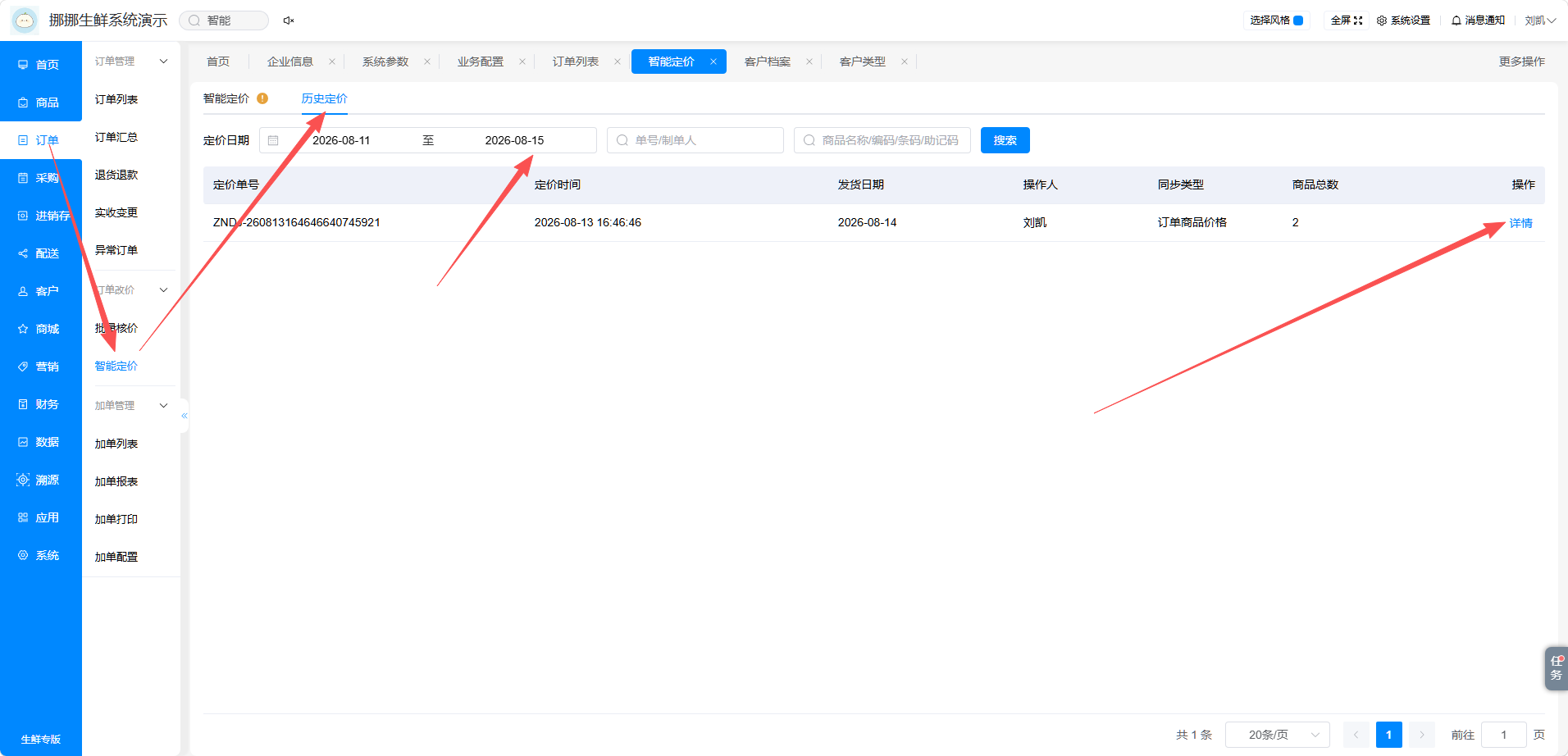Click the 系统设置 gear icon
This screenshot has height=756, width=1568.
click(1382, 20)
